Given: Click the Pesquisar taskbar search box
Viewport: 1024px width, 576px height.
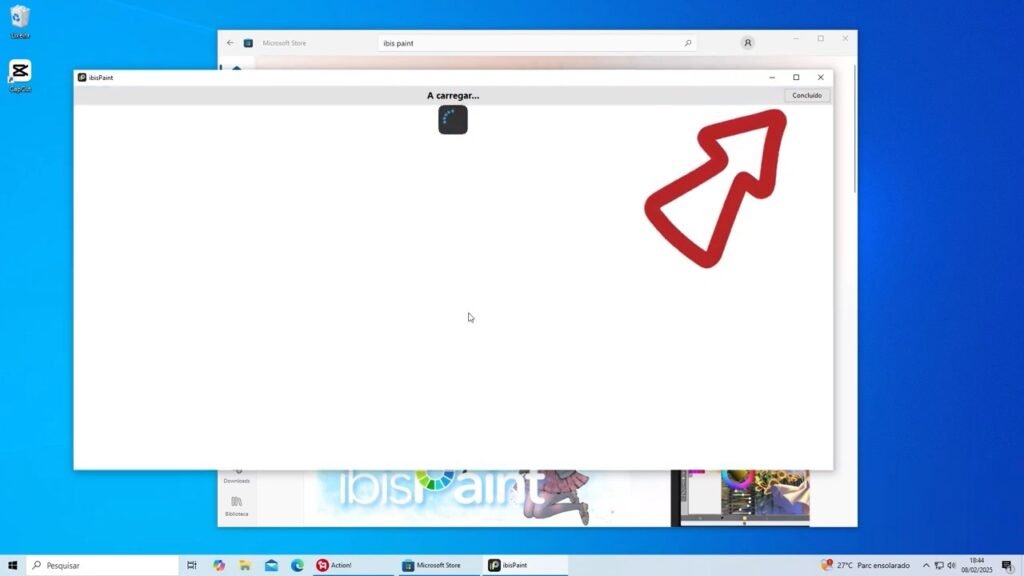Looking at the screenshot, I should coord(103,566).
